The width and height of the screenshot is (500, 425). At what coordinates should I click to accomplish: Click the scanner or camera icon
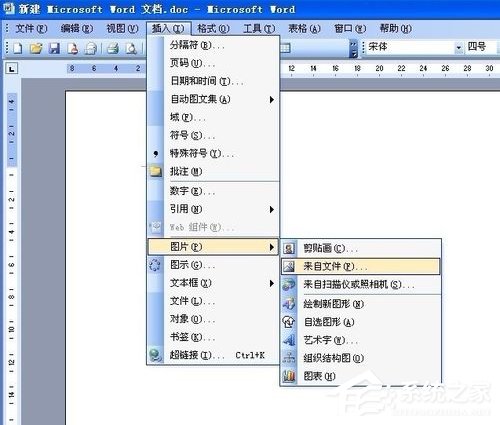(x=289, y=285)
